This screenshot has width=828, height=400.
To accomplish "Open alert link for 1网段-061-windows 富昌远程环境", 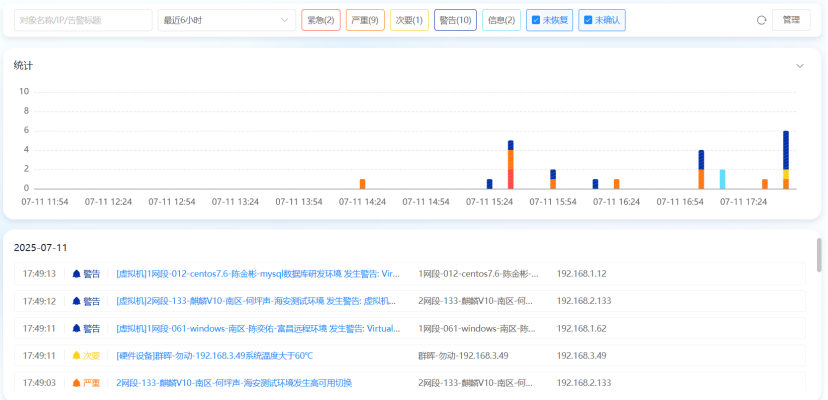I will tap(258, 328).
